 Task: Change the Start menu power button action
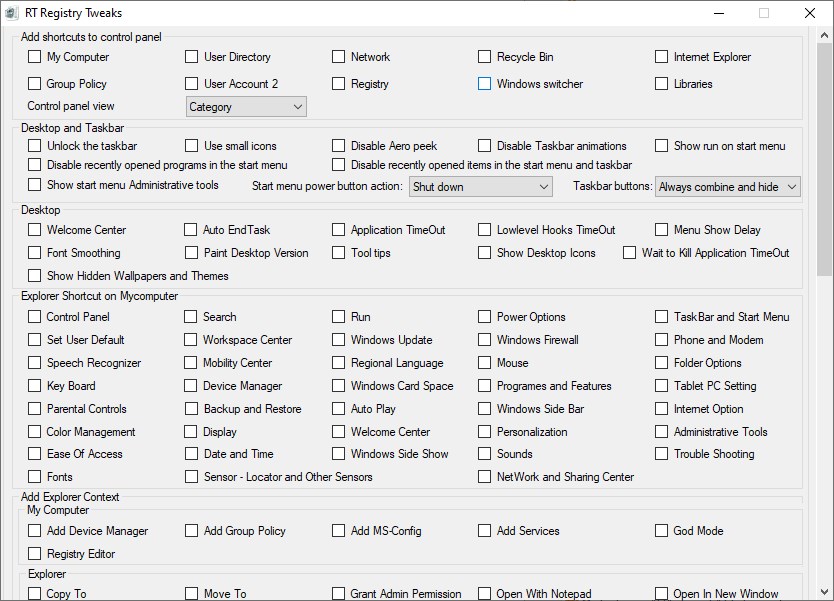480,186
